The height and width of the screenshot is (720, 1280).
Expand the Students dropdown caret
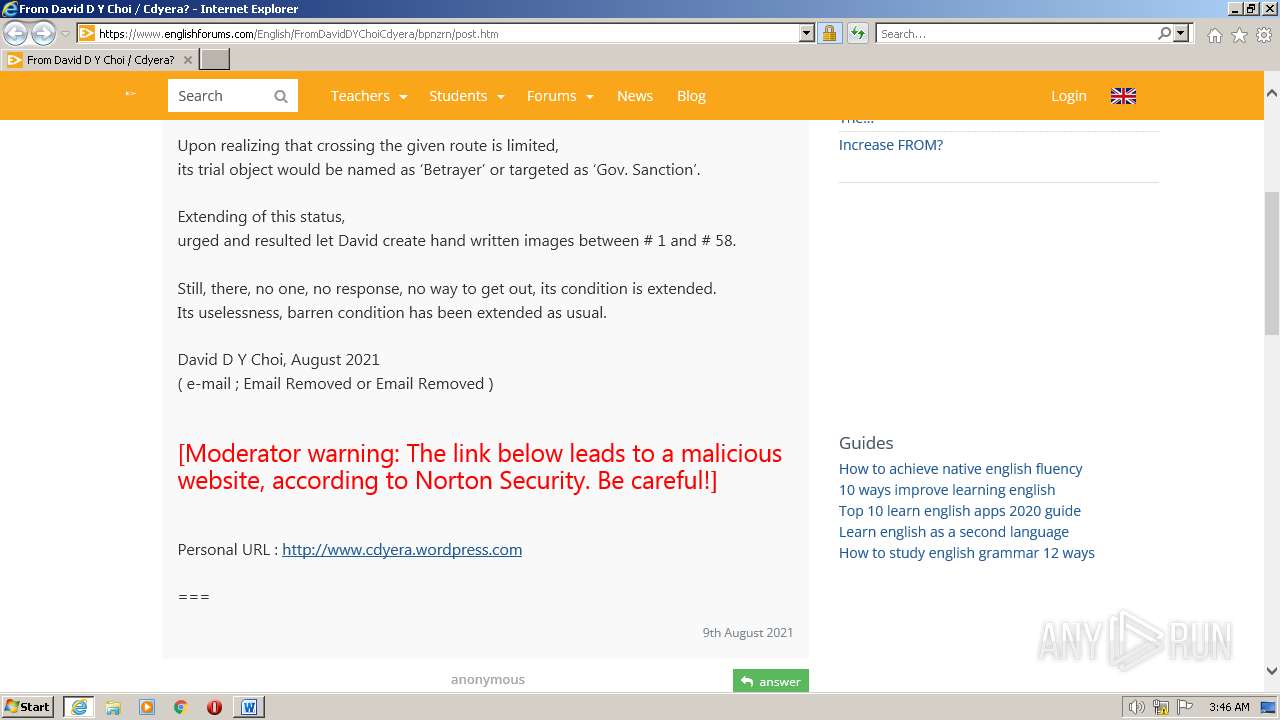coord(501,97)
